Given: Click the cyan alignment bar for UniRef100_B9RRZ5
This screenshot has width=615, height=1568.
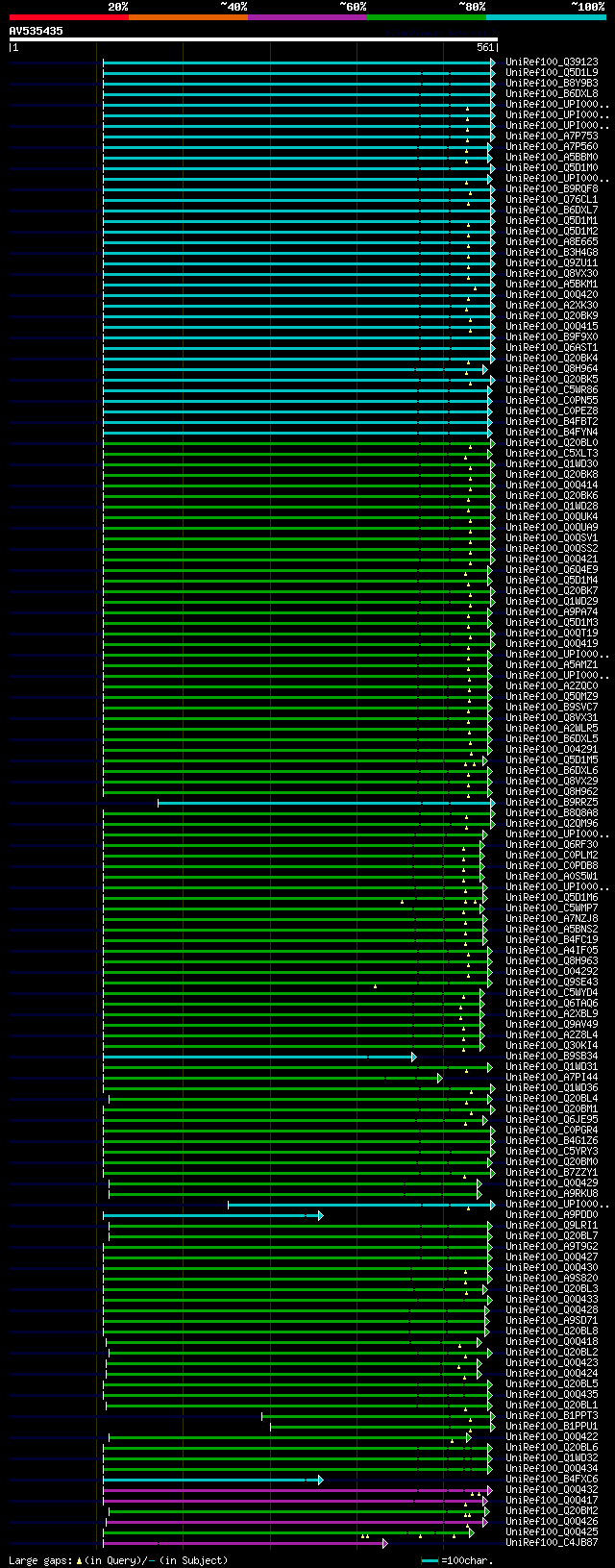Looking at the screenshot, I should tap(327, 803).
